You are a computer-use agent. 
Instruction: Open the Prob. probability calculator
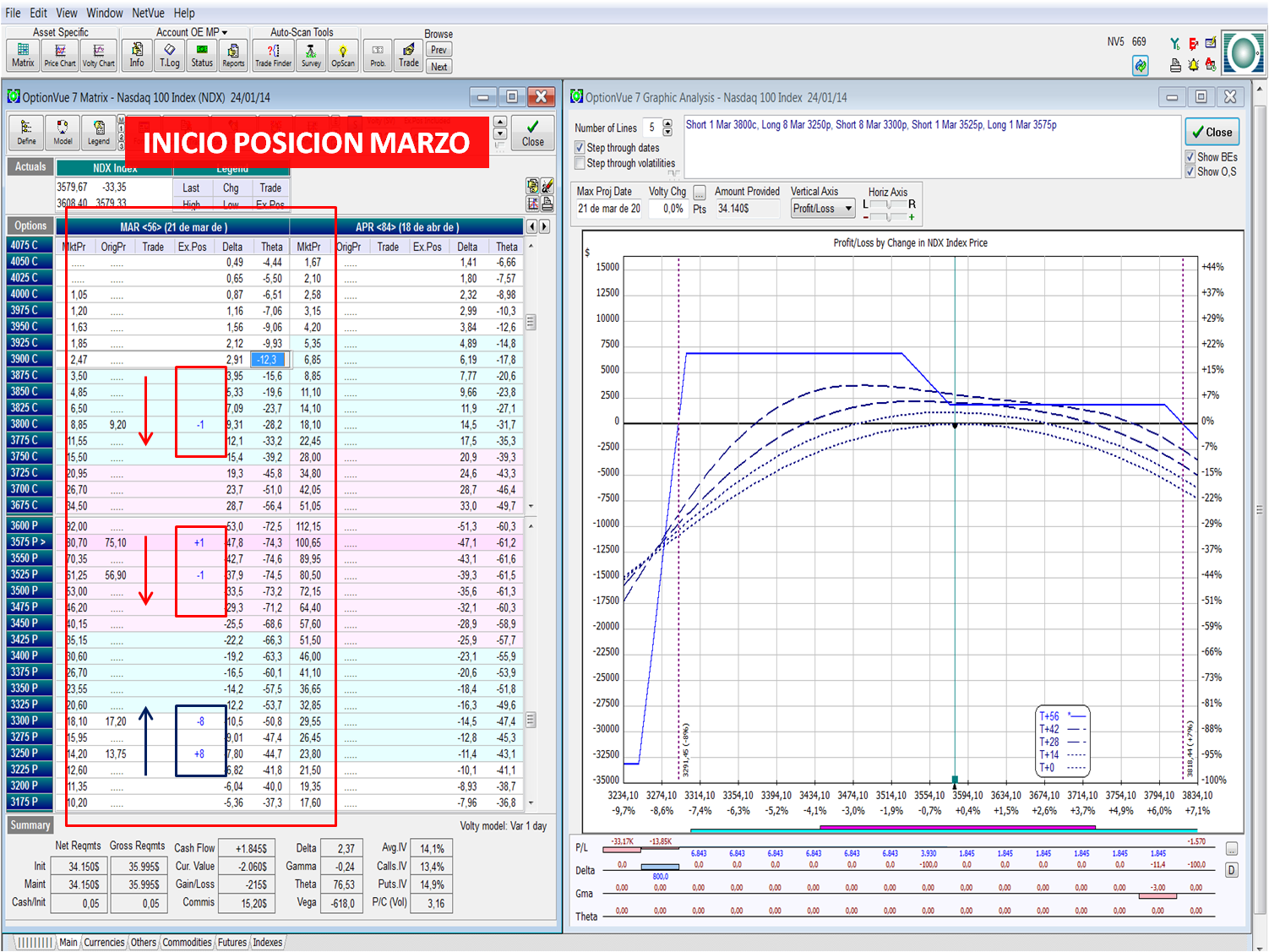tap(378, 55)
